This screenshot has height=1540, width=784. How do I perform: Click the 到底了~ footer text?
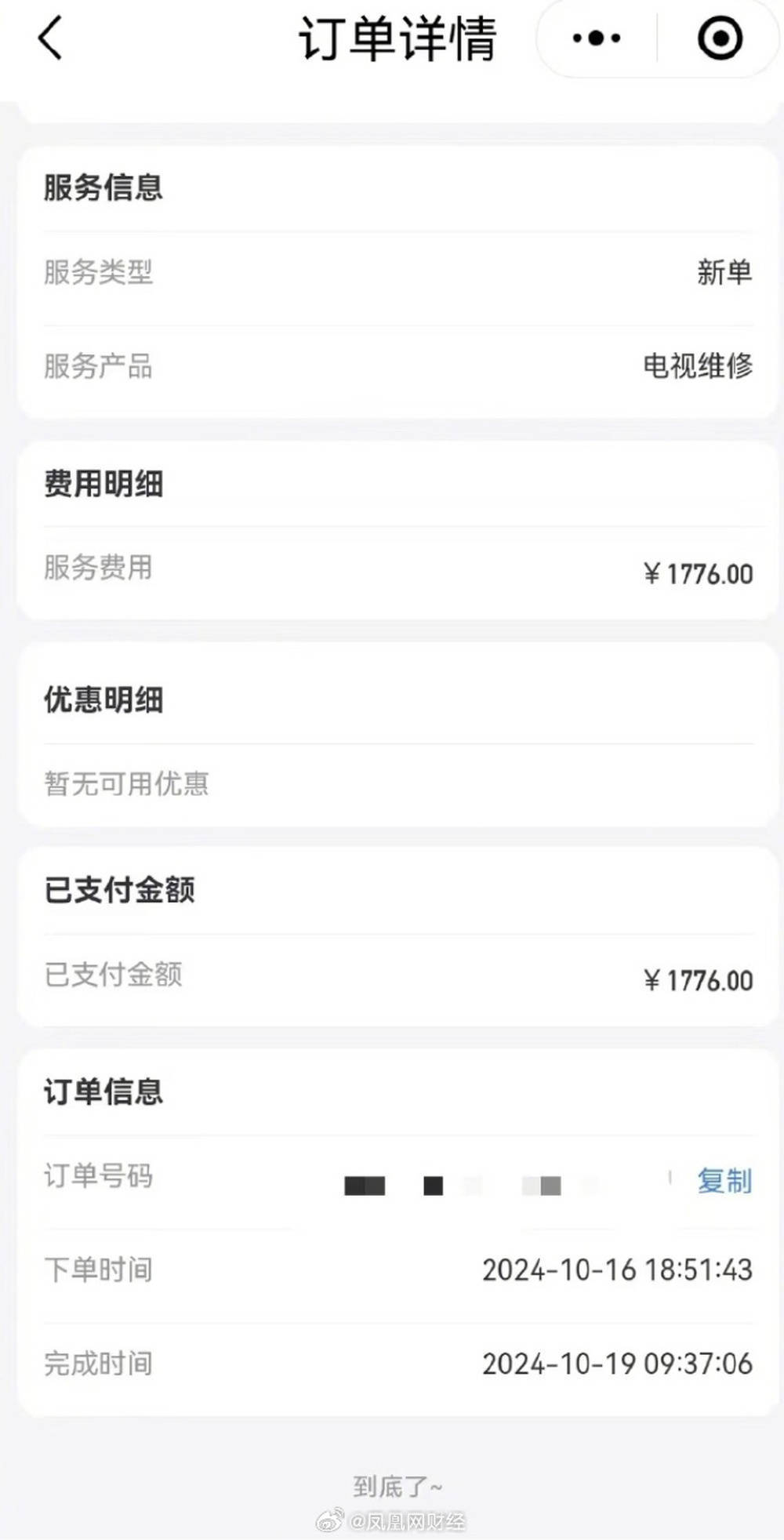coord(397,1486)
